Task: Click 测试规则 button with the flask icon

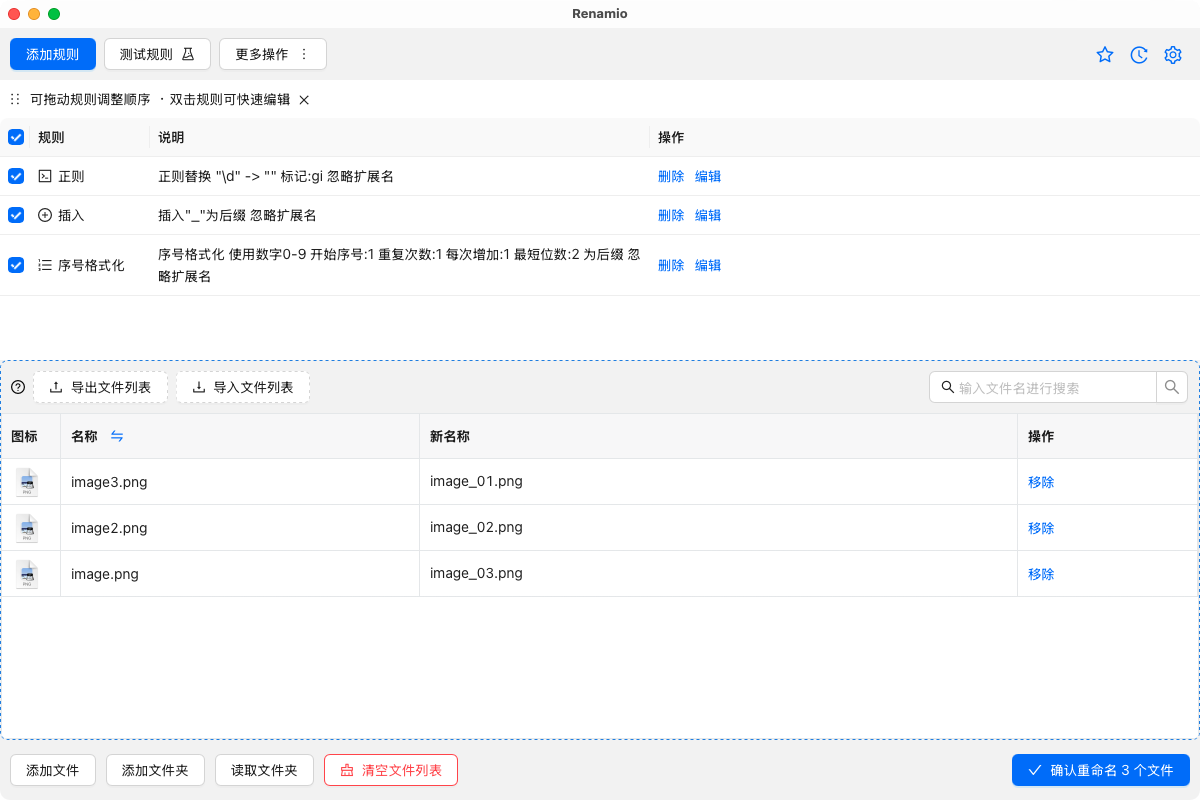Action: [x=157, y=54]
